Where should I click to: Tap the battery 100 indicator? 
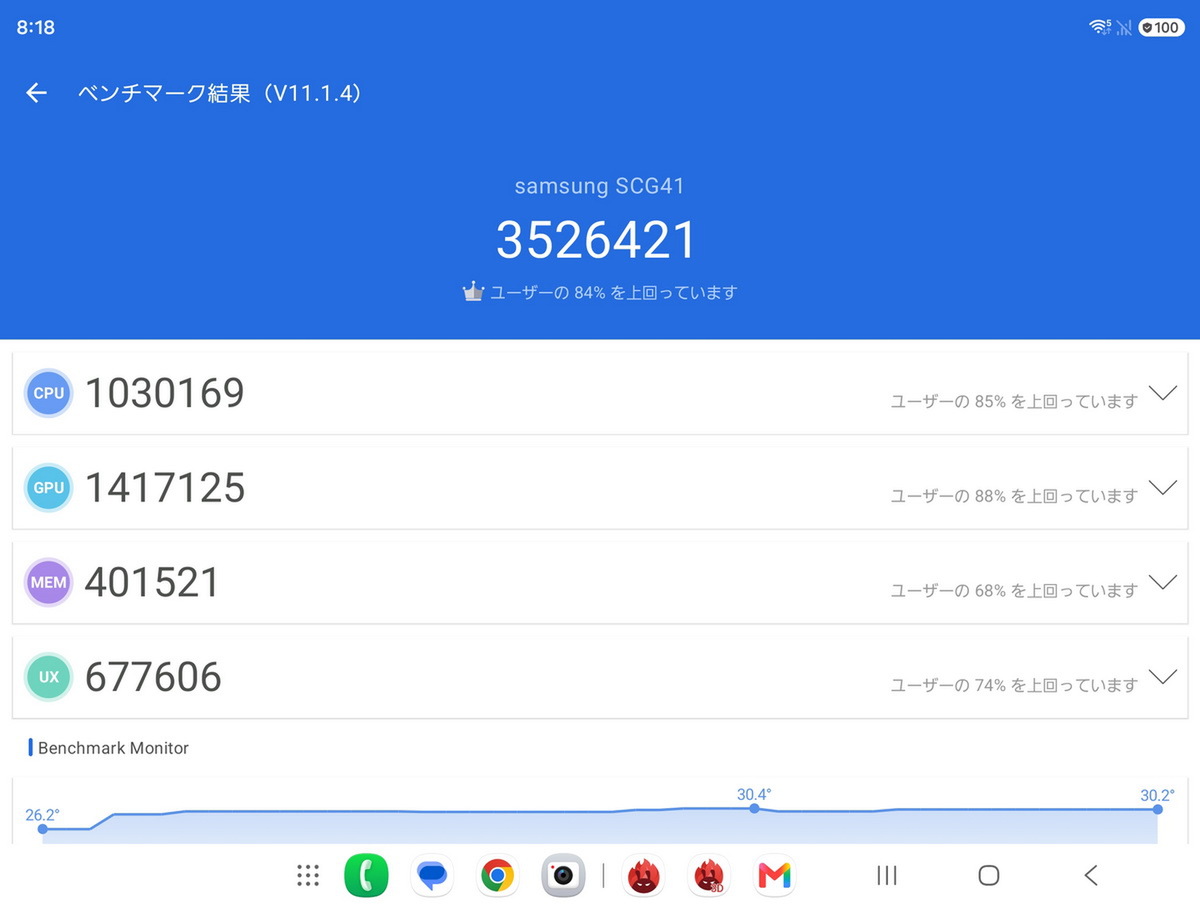[1161, 27]
